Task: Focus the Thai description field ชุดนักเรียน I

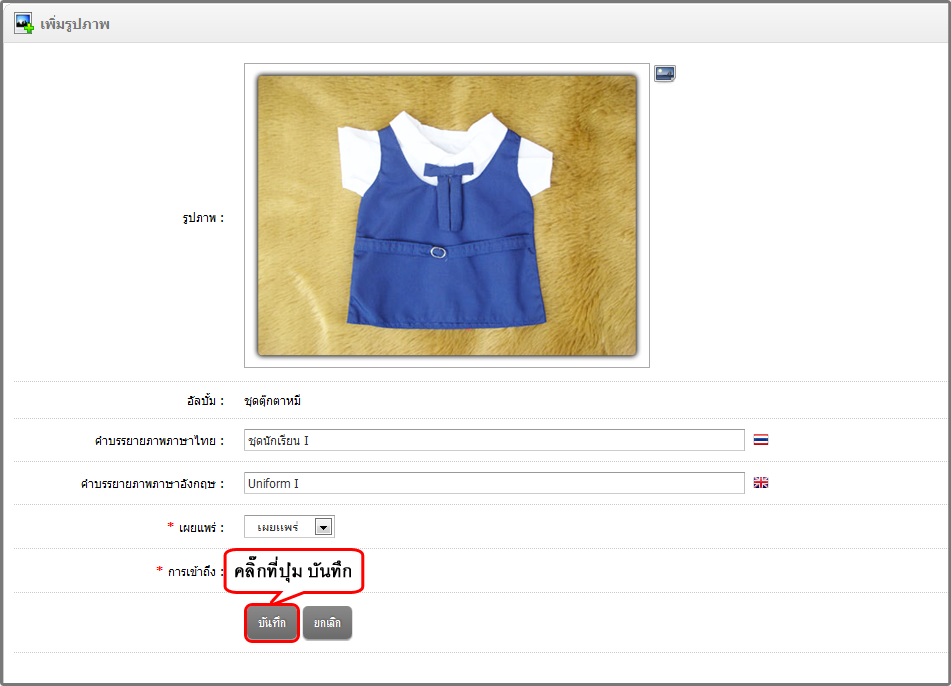Action: click(x=494, y=440)
